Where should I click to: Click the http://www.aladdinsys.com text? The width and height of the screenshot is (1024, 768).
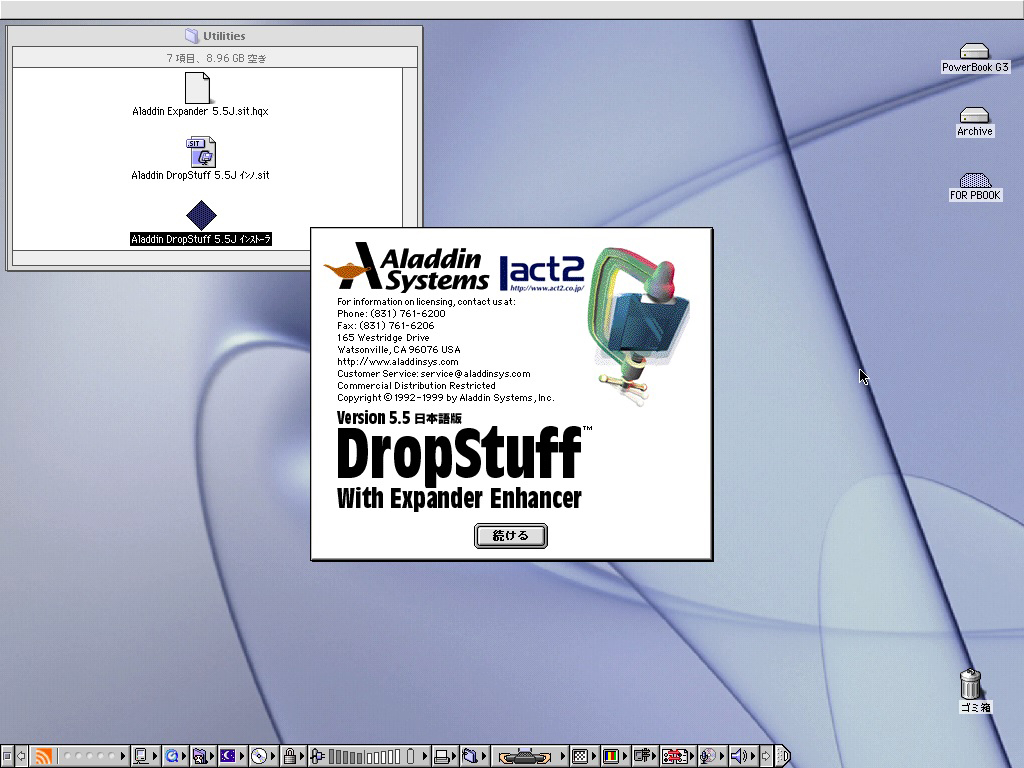point(398,362)
